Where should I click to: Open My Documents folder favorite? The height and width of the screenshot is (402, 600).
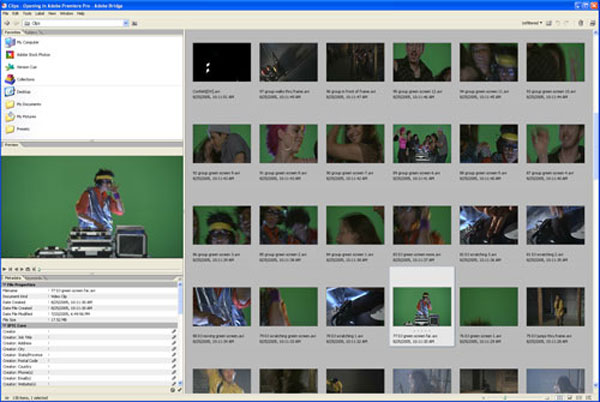23,104
